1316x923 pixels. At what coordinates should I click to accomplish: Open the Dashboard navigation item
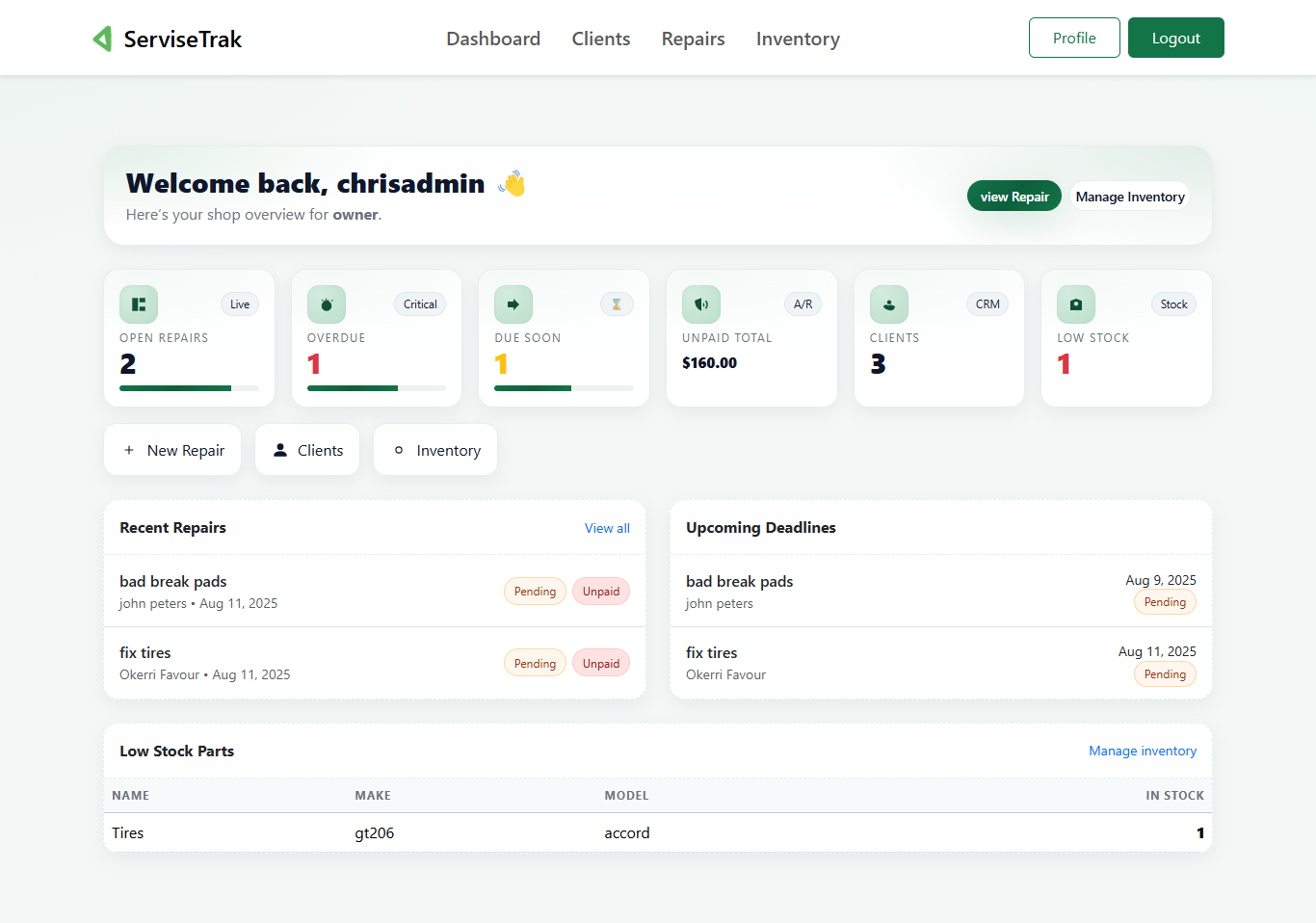point(493,39)
